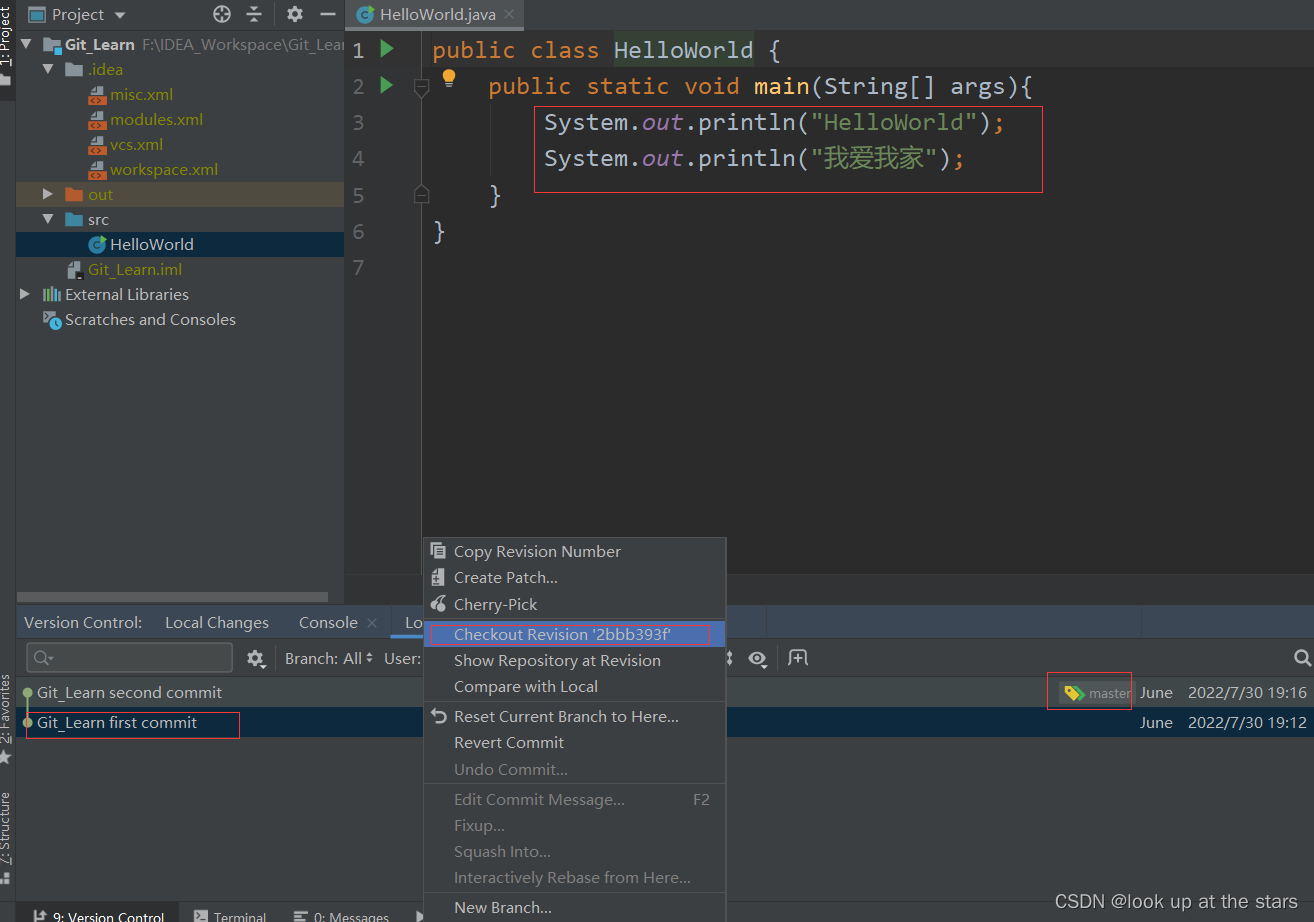The height and width of the screenshot is (922, 1314).
Task: Fold main method at line 2 marker
Action: pyautogui.click(x=421, y=88)
